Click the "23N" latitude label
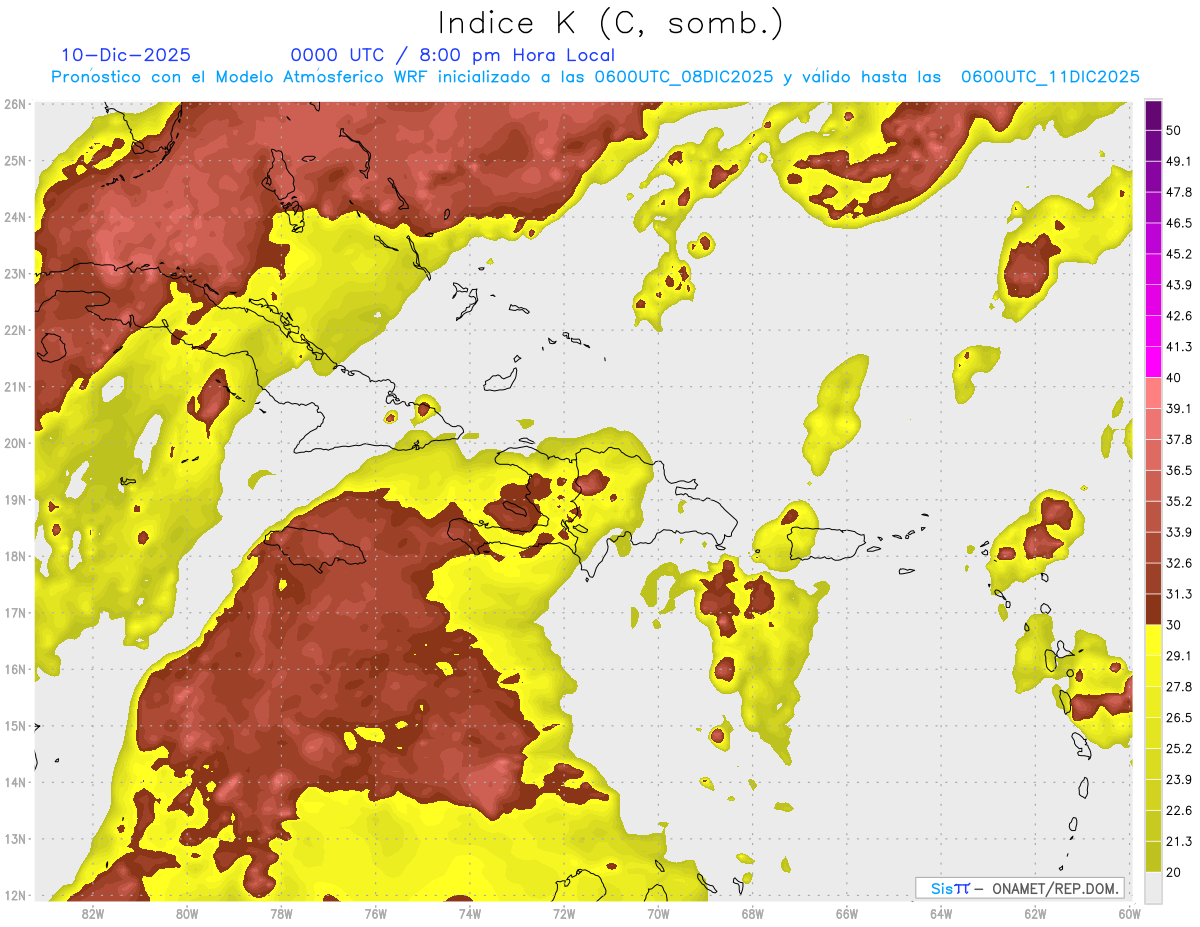1200x927 pixels. (15, 274)
